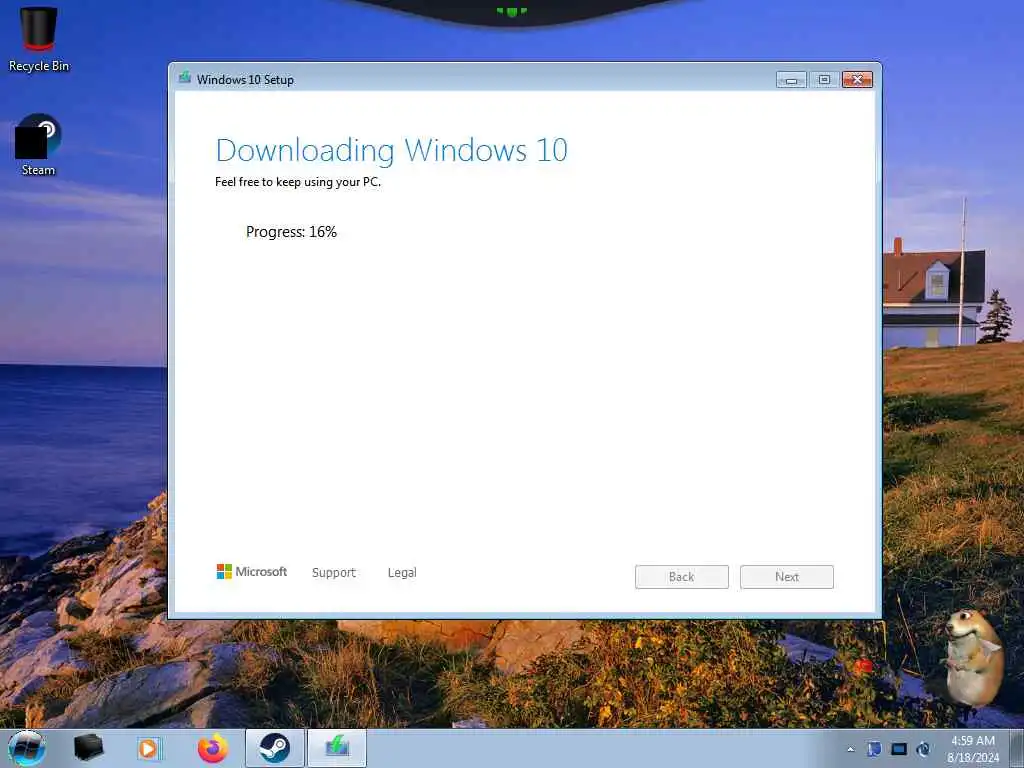Screen dimensions: 1024x768
Task: Open the network monitor tray icon
Action: [x=899, y=749]
